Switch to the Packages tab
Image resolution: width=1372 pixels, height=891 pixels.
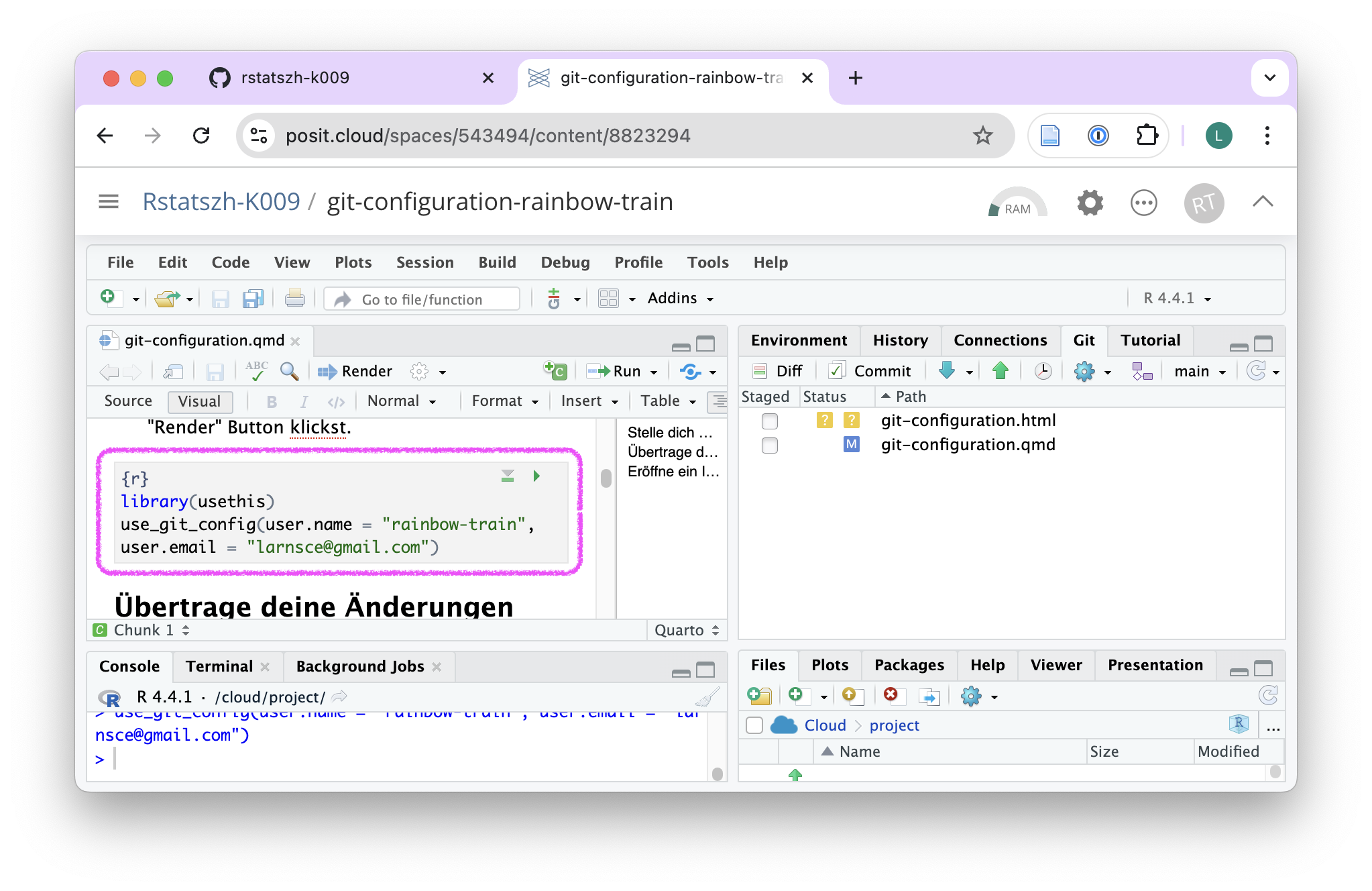click(x=909, y=665)
